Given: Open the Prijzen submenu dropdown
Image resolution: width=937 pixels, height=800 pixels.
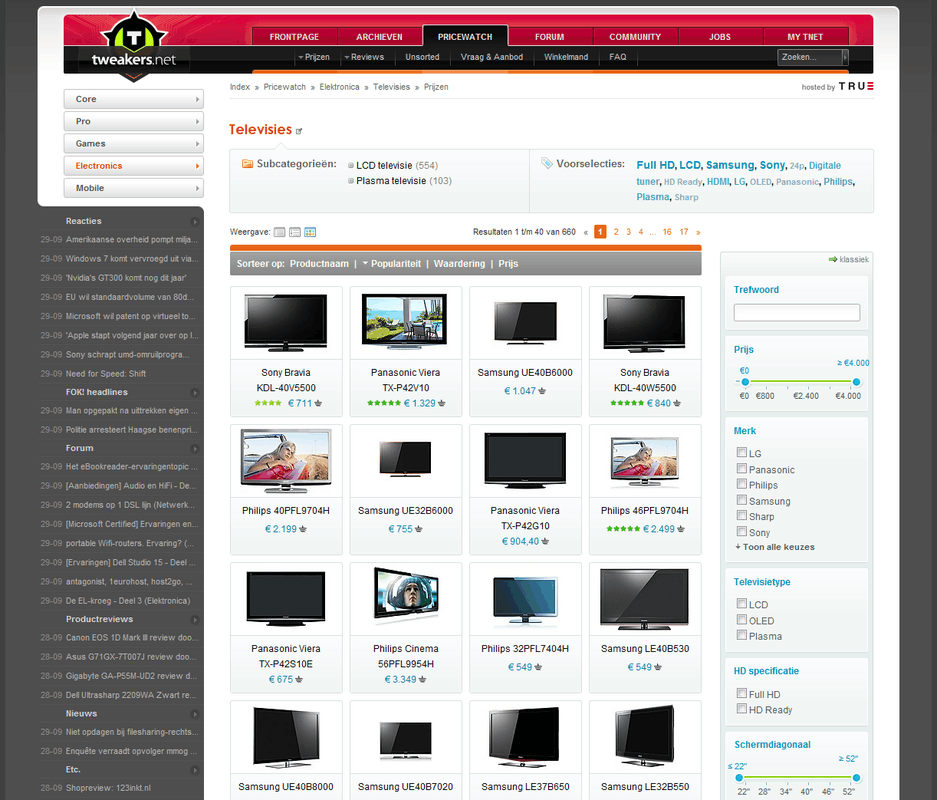Looking at the screenshot, I should [314, 57].
